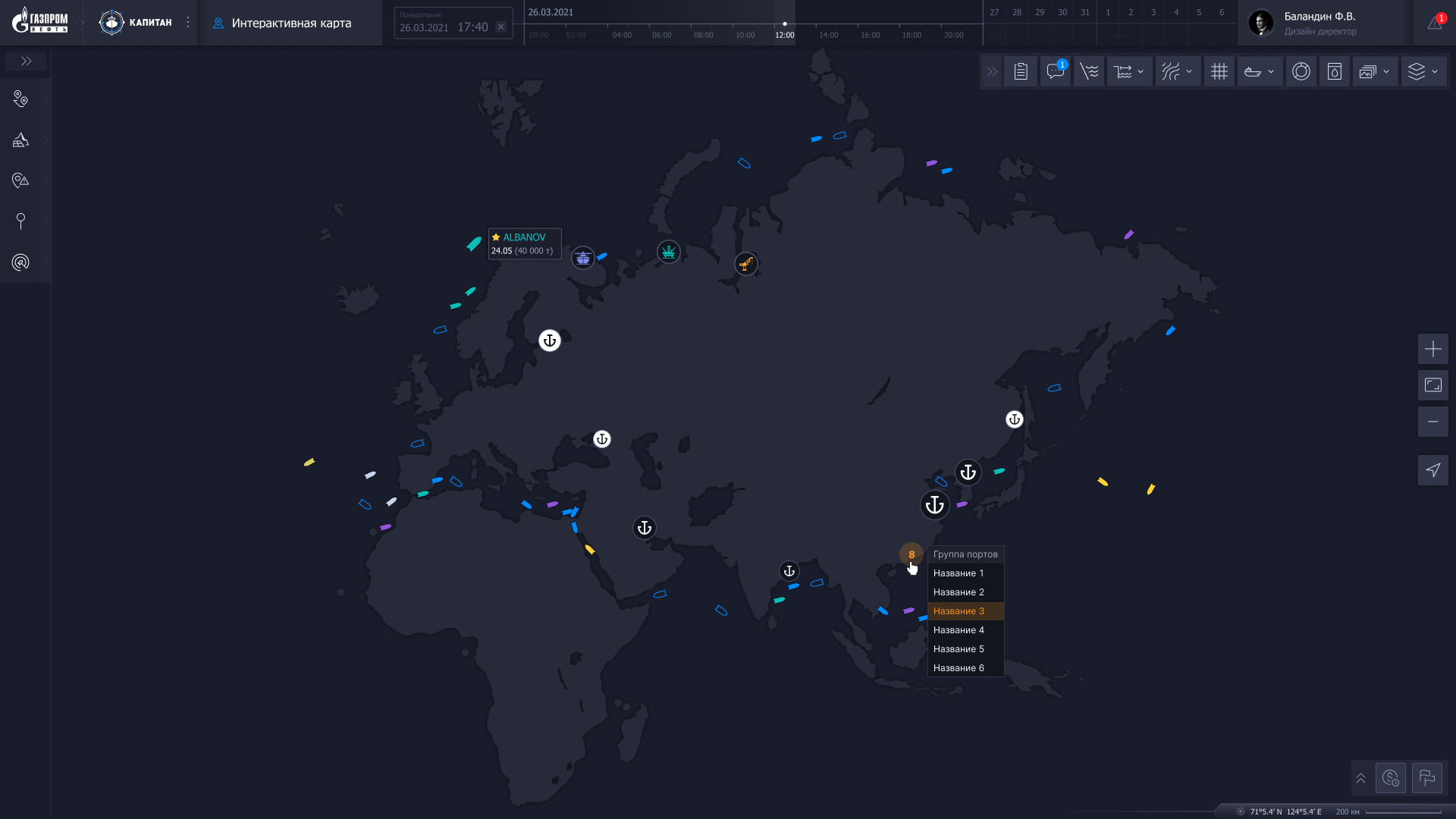1456x819 pixels.
Task: Open chat messages with notification badge
Action: (x=1055, y=71)
